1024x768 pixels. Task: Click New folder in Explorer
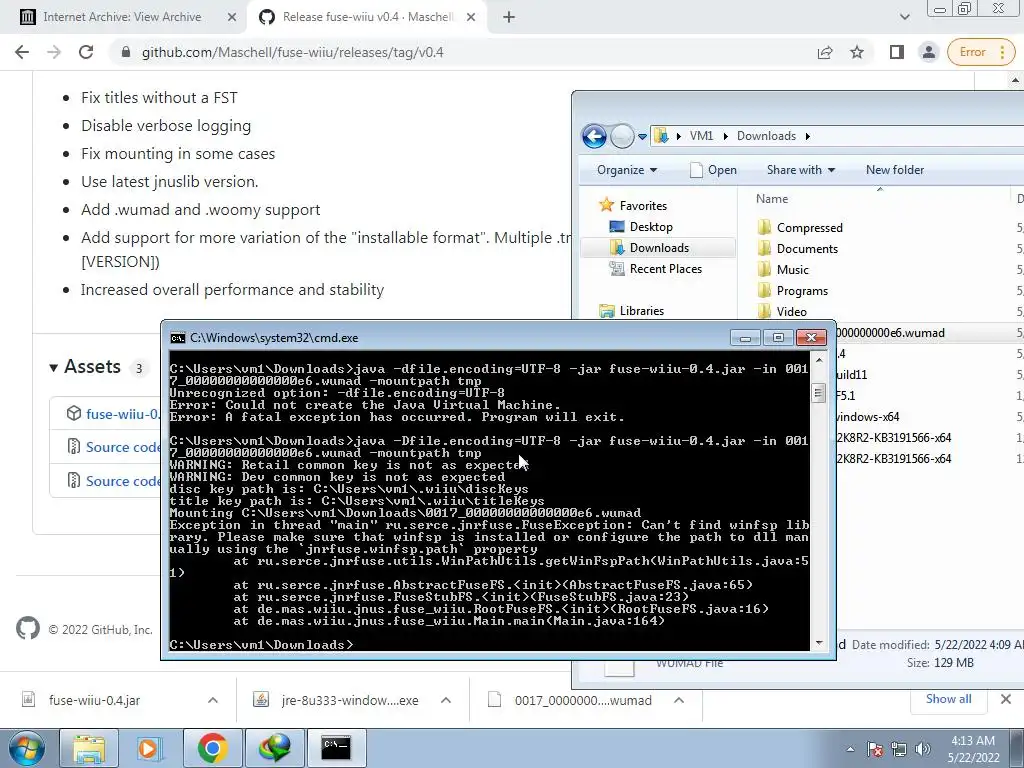click(x=895, y=170)
